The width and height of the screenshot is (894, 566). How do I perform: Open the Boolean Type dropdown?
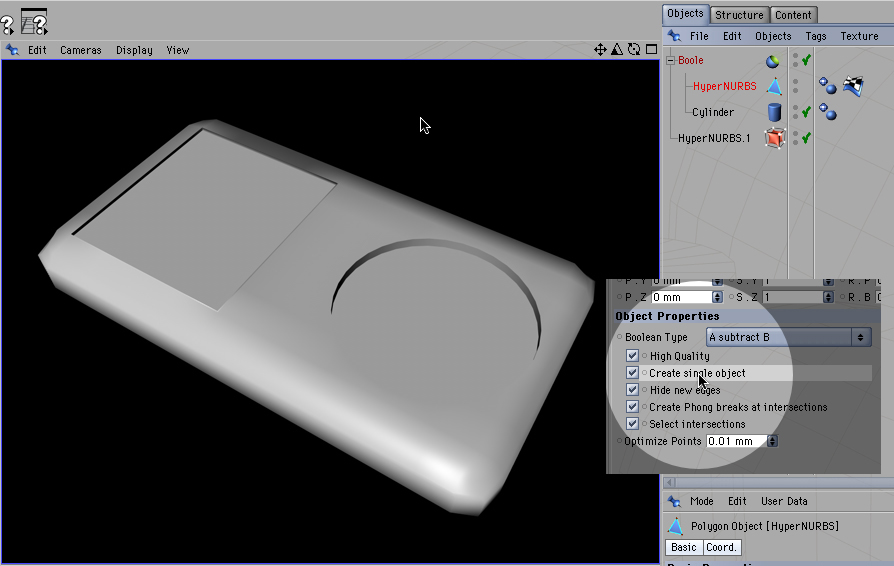(789, 337)
